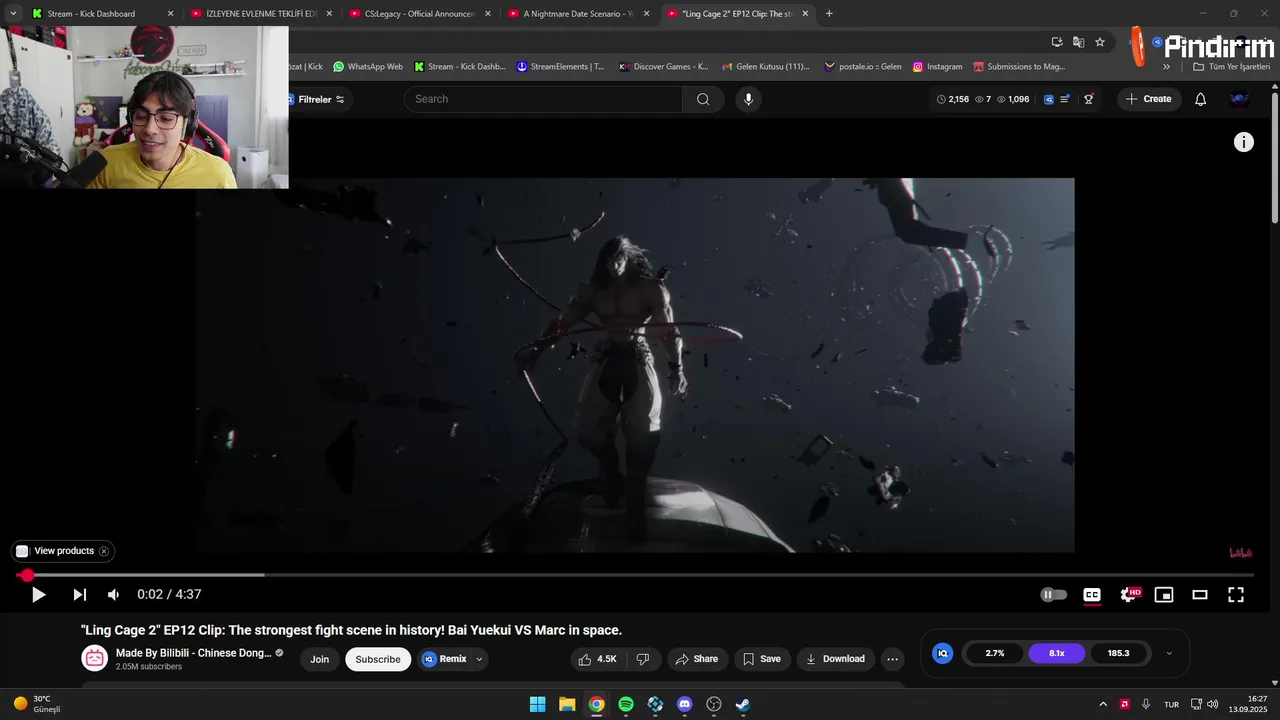Expand Remix dropdown arrow
The width and height of the screenshot is (1280, 720).
[479, 659]
